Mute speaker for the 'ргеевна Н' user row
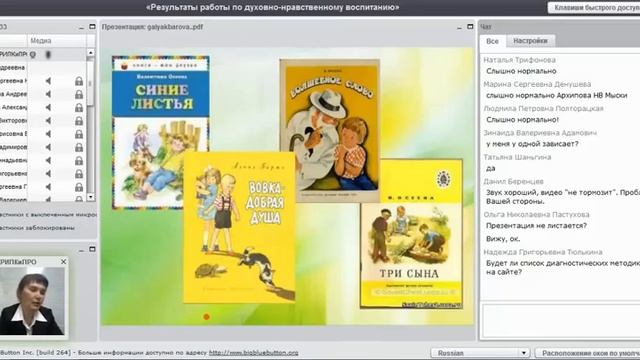 [x=48, y=81]
